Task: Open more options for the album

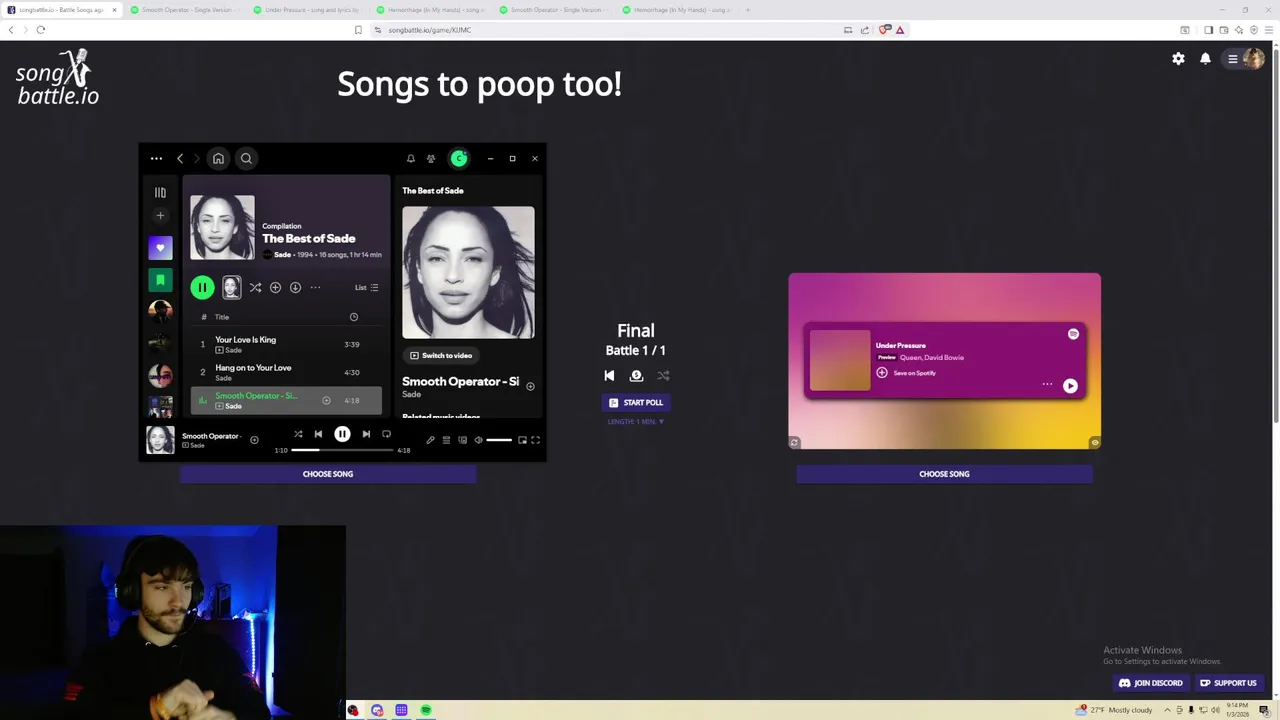Action: (315, 288)
